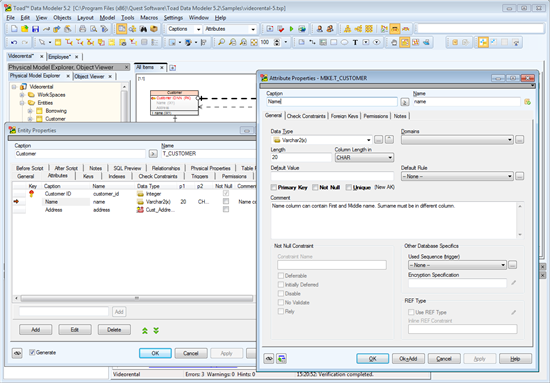Toggle the Deferrable checkbox
The width and height of the screenshot is (550, 383).
(x=281, y=276)
